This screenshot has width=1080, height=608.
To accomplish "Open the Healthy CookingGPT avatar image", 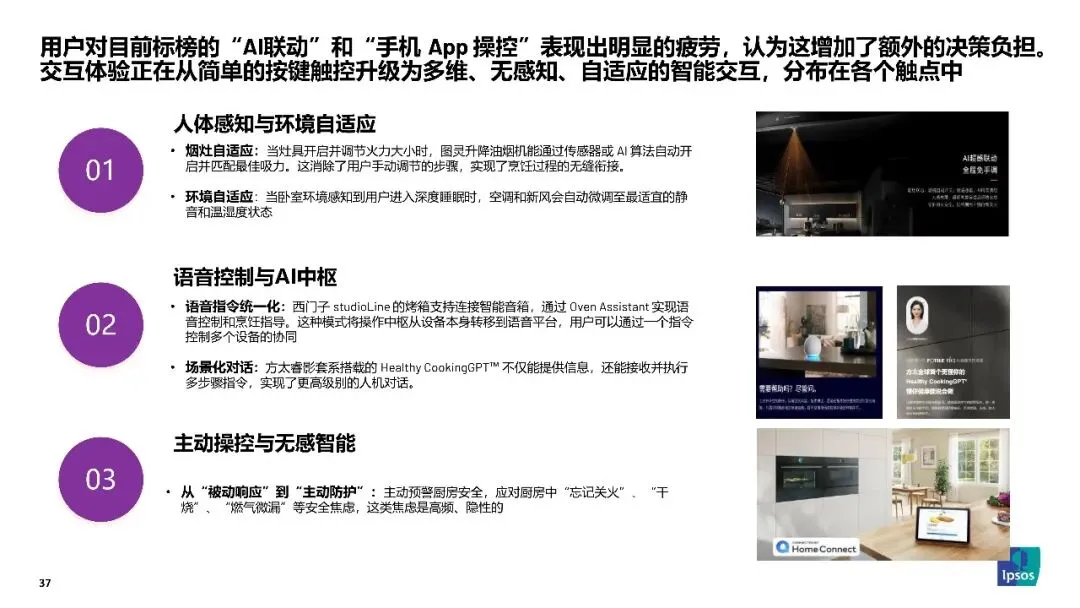I will tap(953, 352).
